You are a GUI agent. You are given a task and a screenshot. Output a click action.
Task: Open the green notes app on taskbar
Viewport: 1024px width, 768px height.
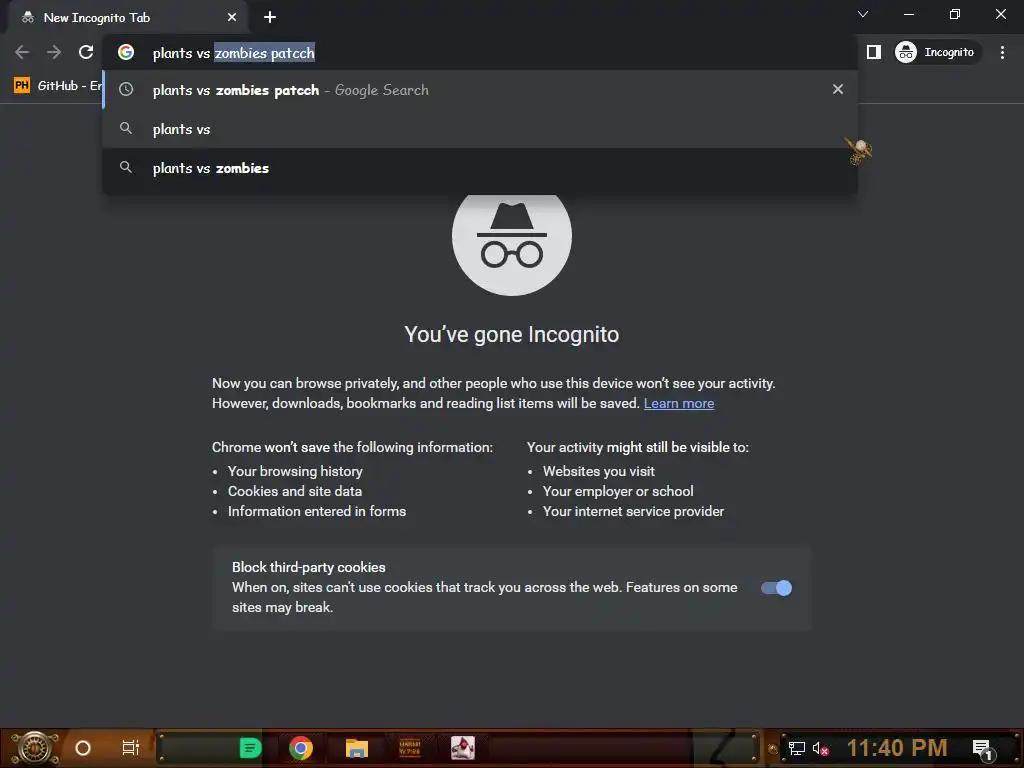coord(250,748)
